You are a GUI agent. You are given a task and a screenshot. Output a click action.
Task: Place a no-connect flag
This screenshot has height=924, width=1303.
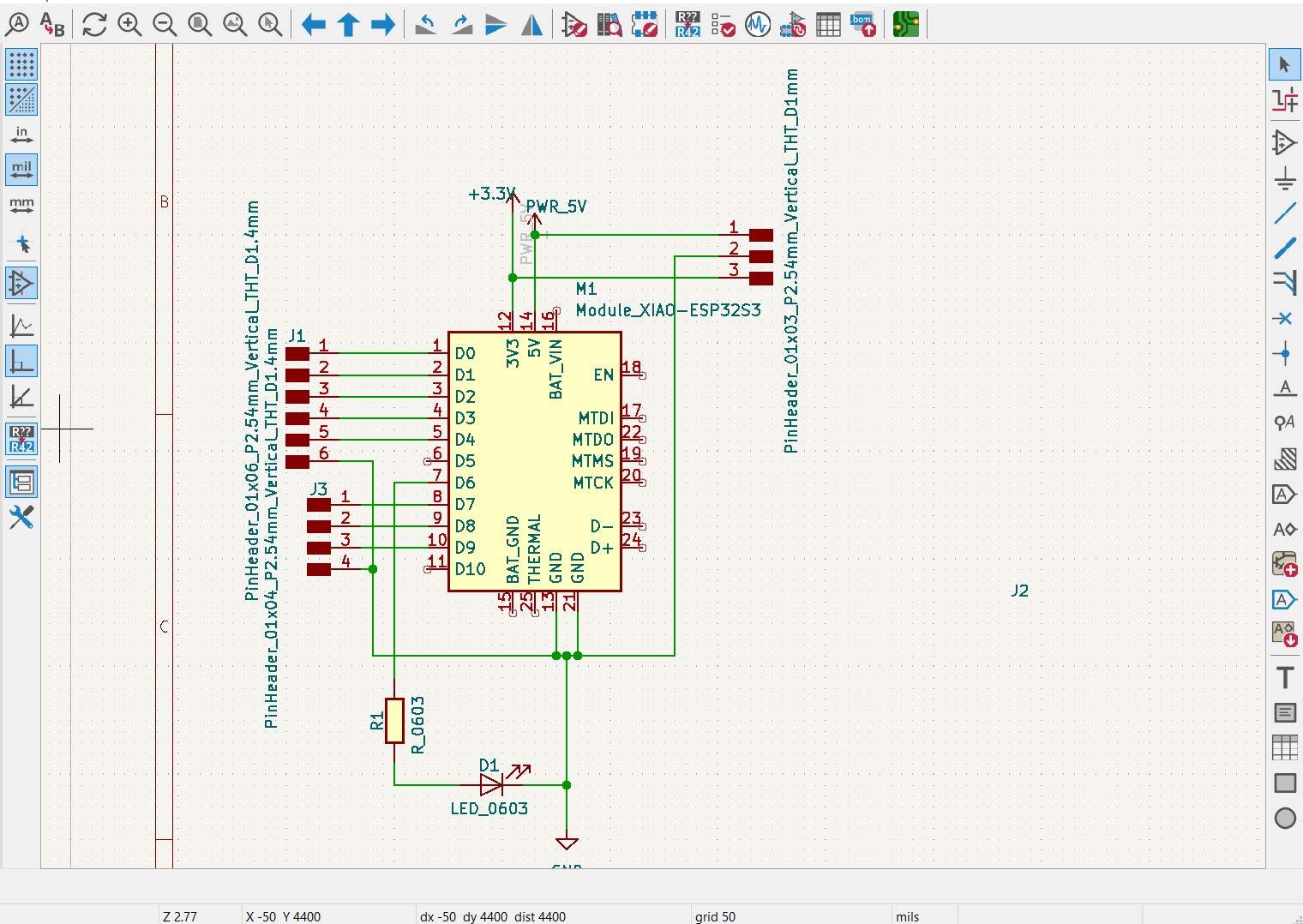[1284, 318]
